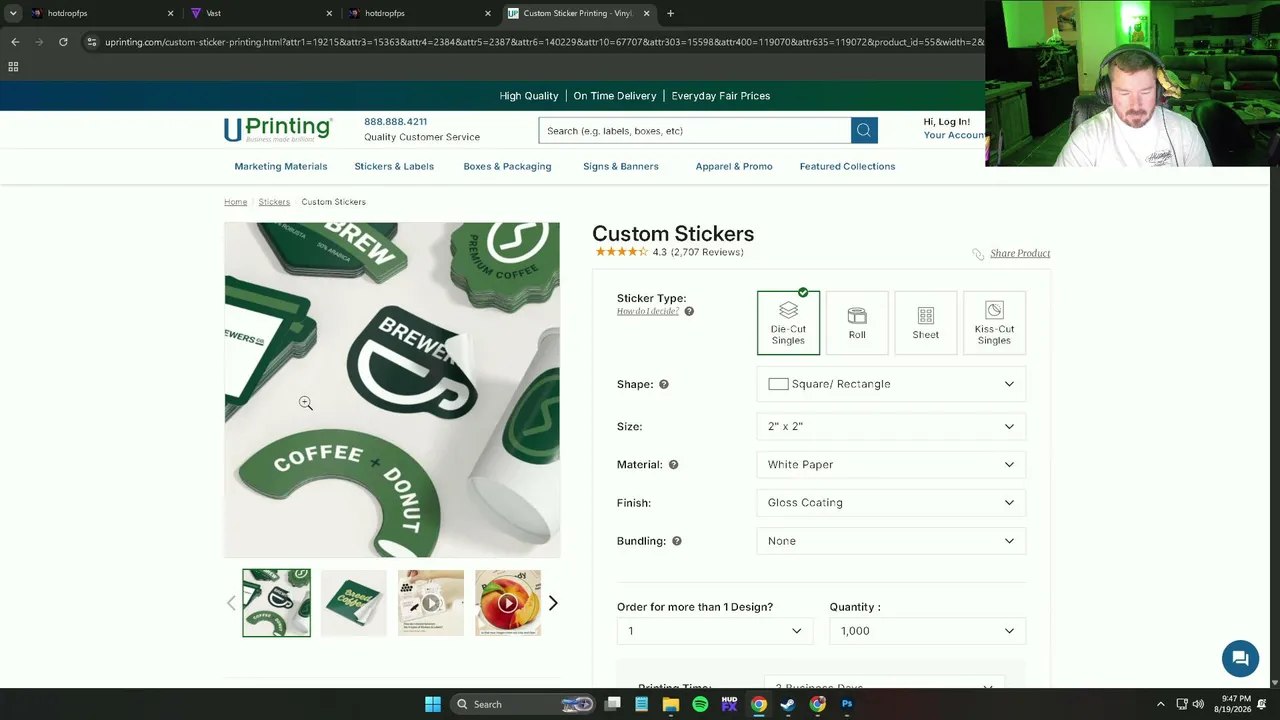This screenshot has height=720, width=1280.
Task: Open Boxes & Packaging menu
Action: (x=507, y=166)
